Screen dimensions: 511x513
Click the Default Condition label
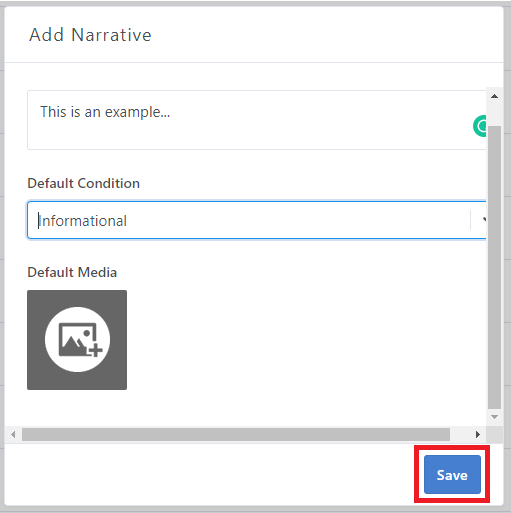(x=83, y=183)
